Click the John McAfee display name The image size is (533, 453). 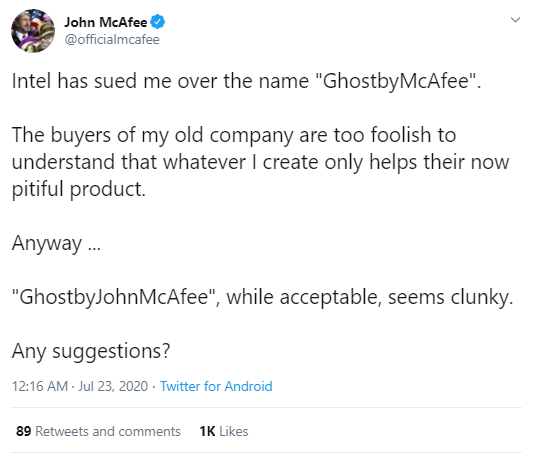106,22
